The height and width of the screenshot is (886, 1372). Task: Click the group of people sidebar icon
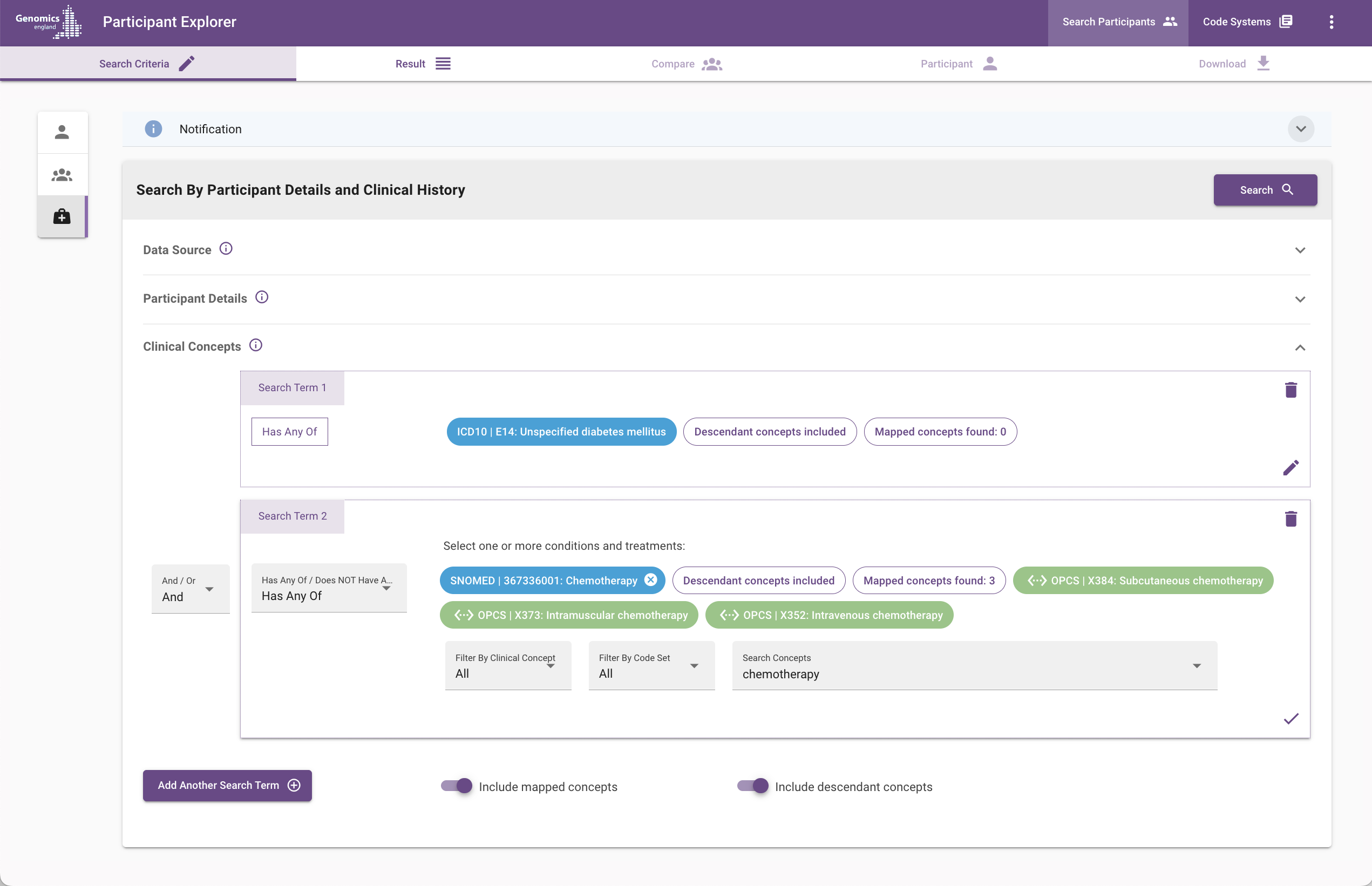point(62,175)
